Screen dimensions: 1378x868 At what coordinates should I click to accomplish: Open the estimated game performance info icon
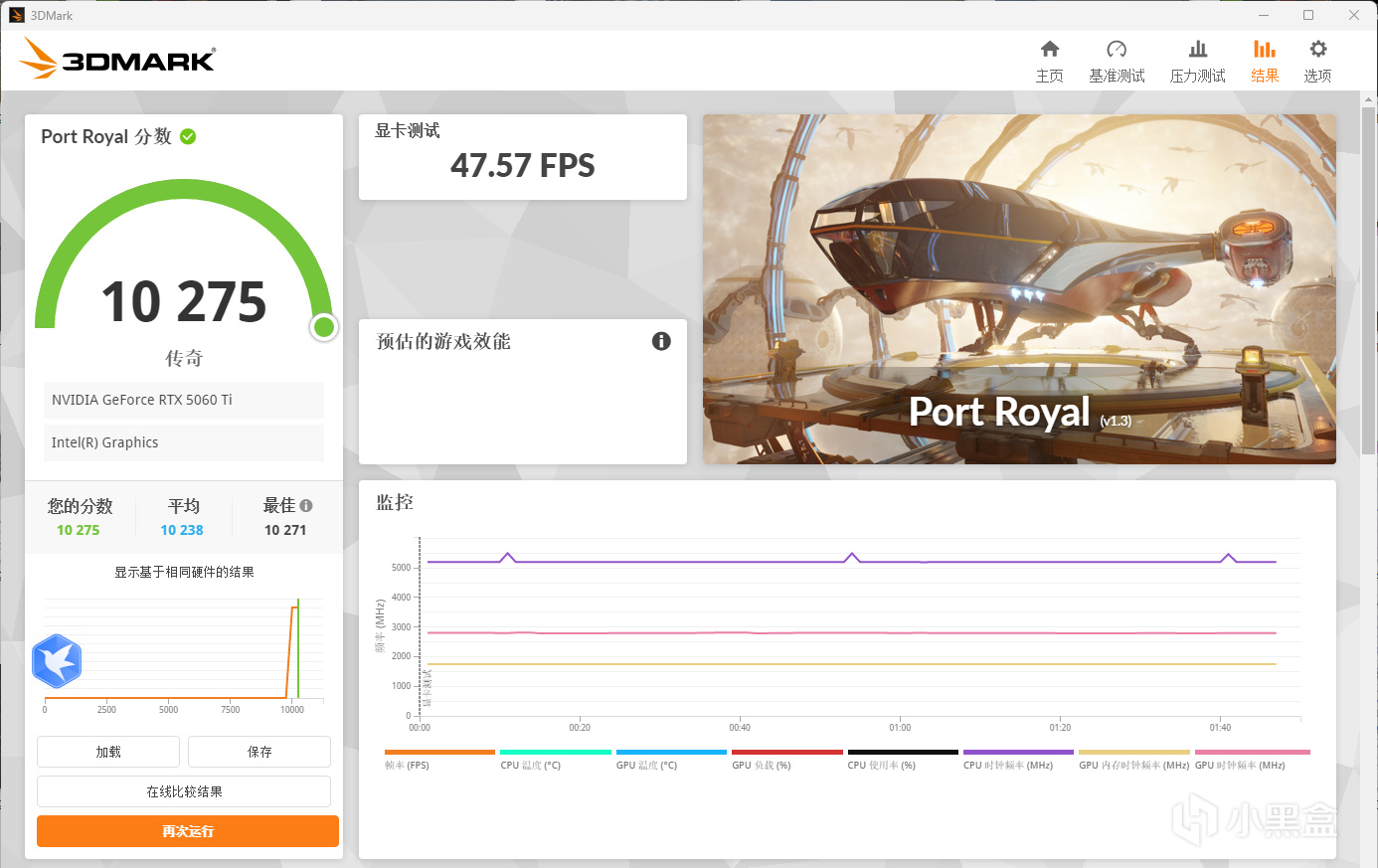click(x=661, y=341)
